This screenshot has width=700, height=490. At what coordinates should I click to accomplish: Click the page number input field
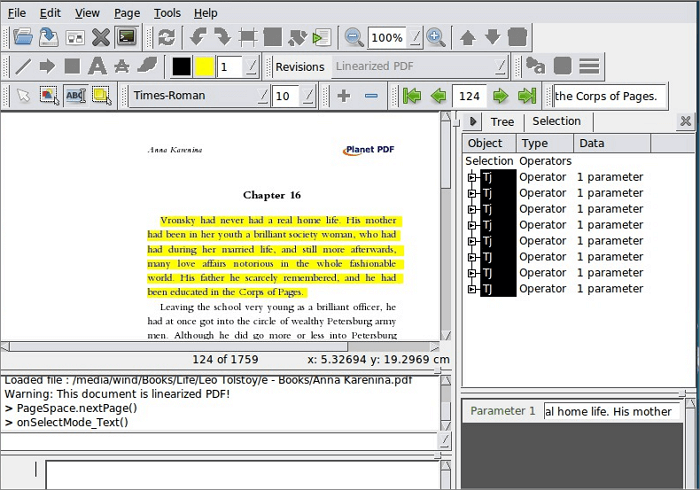(x=469, y=96)
